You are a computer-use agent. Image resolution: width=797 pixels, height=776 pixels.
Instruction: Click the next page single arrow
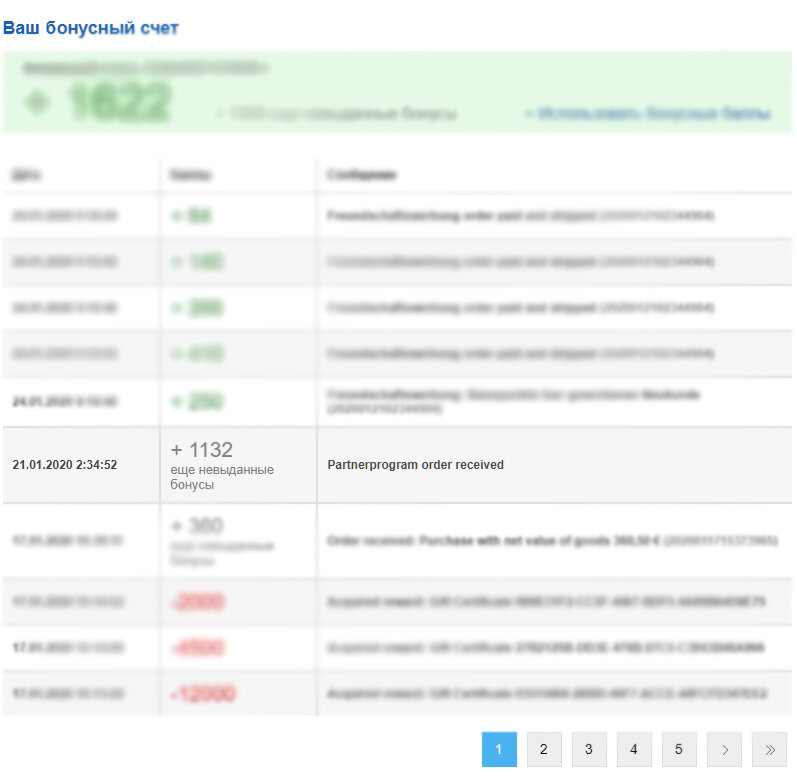(x=724, y=749)
